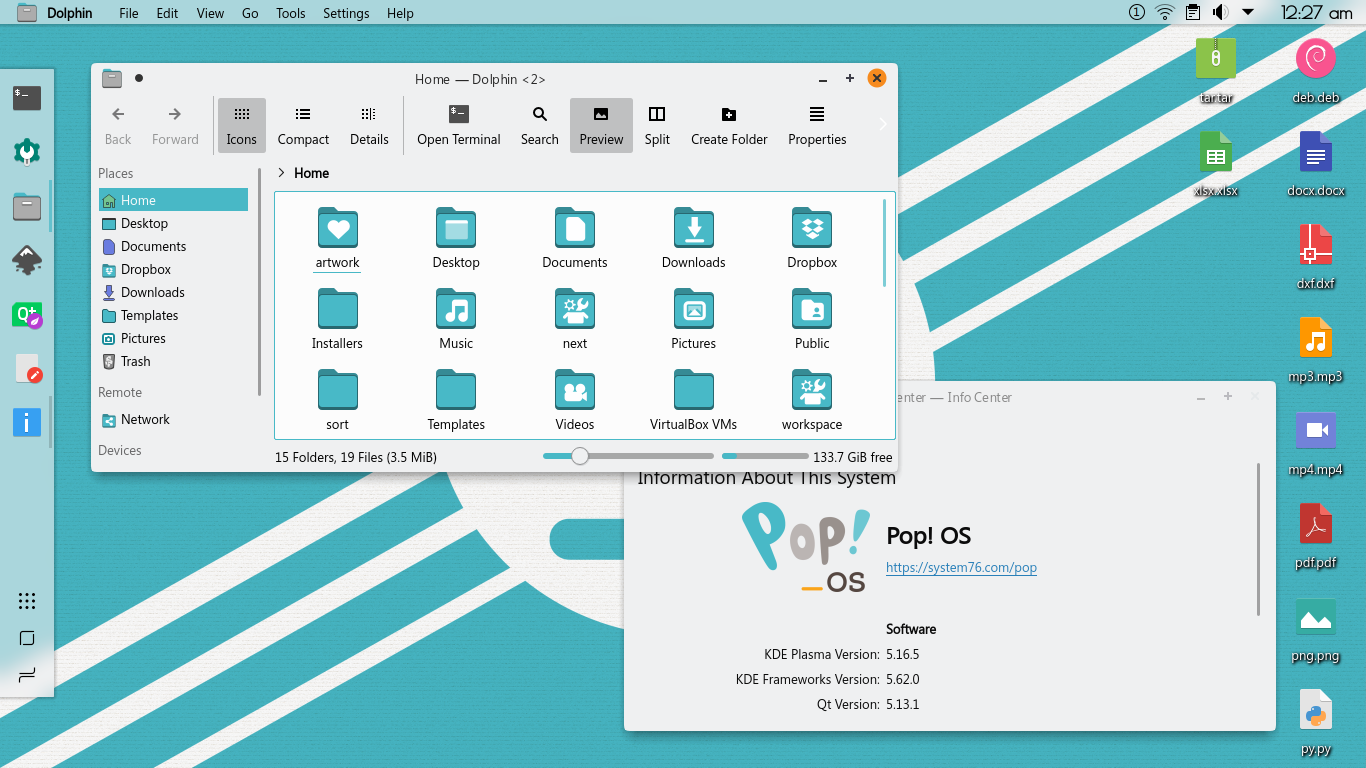Select the Desktop folder in file view
Screen dimensions: 1366x768
click(456, 238)
